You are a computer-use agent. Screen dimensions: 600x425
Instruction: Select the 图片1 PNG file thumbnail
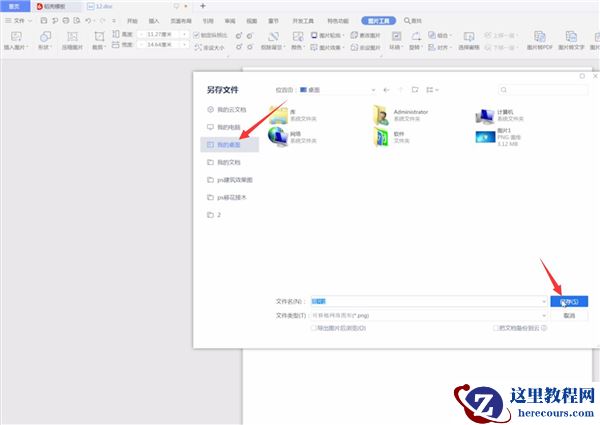[485, 137]
